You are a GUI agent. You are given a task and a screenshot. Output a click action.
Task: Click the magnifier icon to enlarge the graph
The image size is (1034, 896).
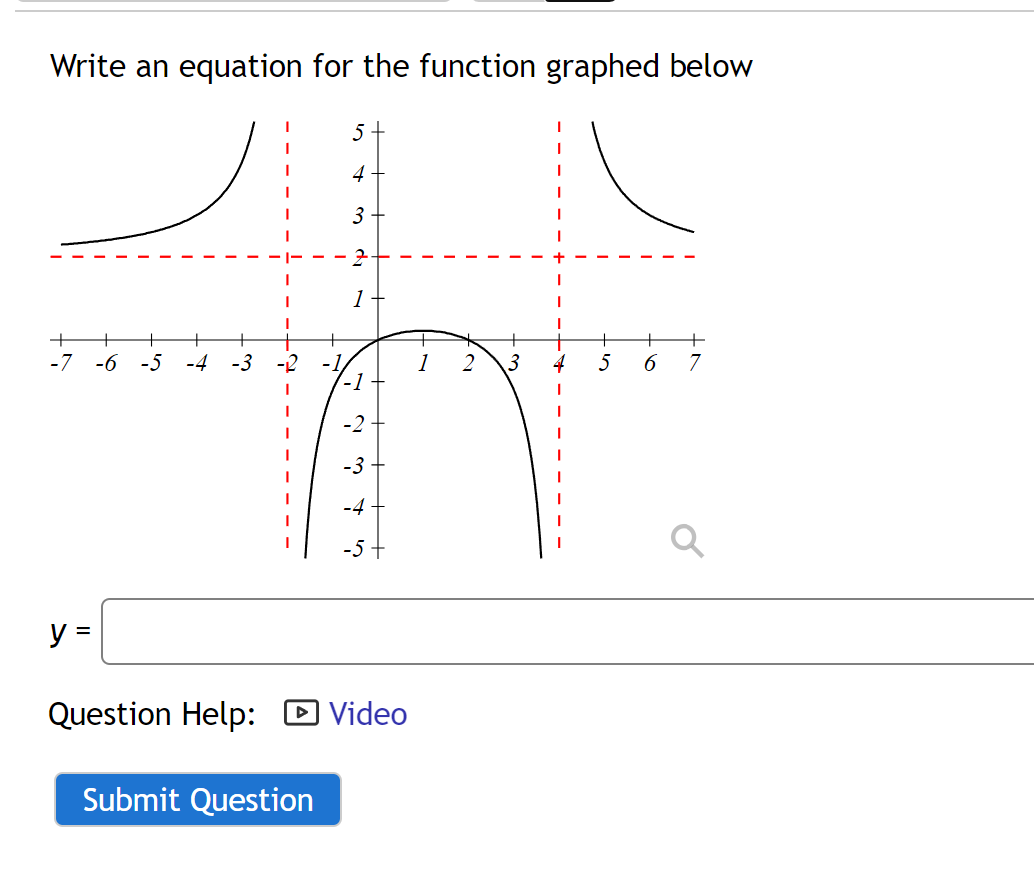pos(686,541)
